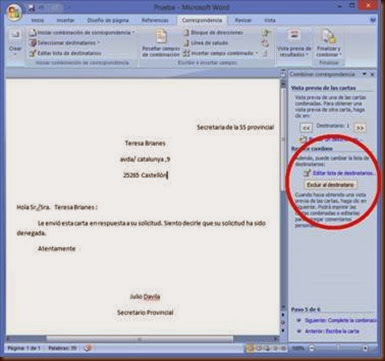Click the Secretario Provincial line
Image resolution: width=385 pixels, height=361 pixels.
(x=145, y=313)
